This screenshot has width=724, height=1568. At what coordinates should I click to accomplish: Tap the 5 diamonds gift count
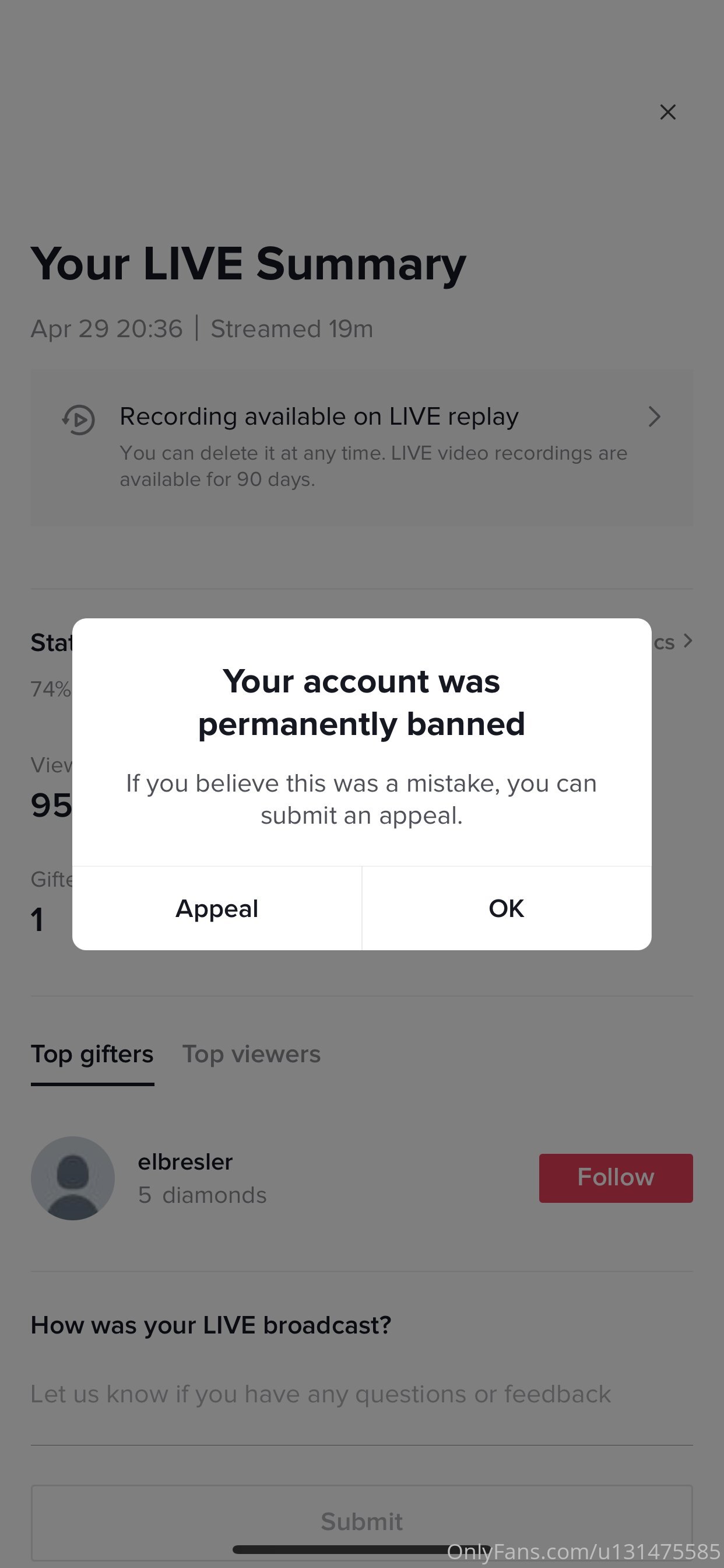(202, 1195)
